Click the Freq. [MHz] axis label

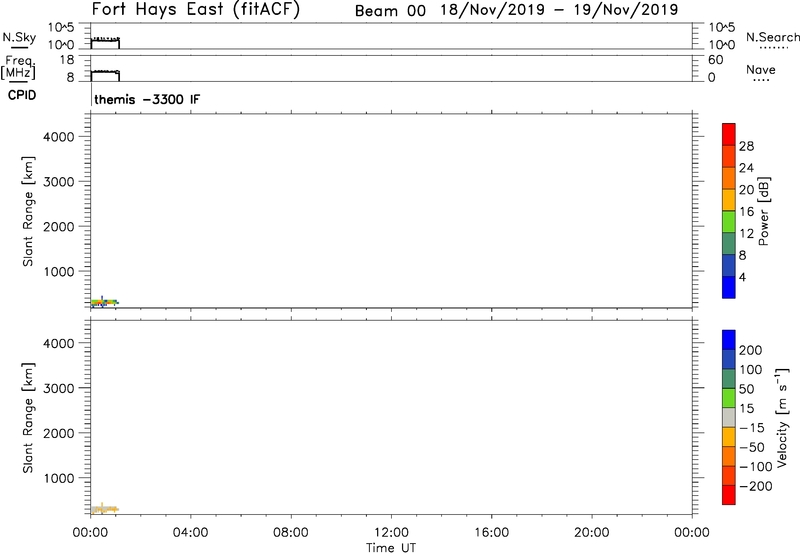click(x=18, y=68)
